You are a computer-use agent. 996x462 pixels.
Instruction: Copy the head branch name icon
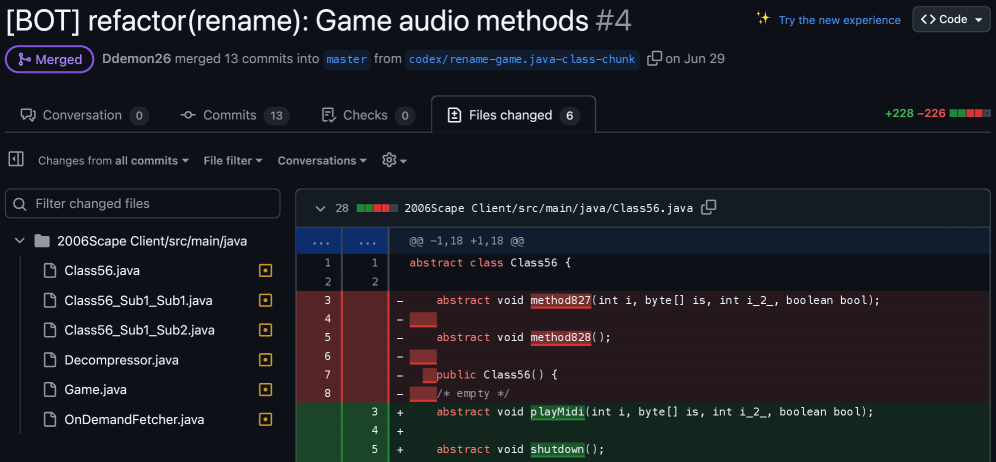click(654, 59)
